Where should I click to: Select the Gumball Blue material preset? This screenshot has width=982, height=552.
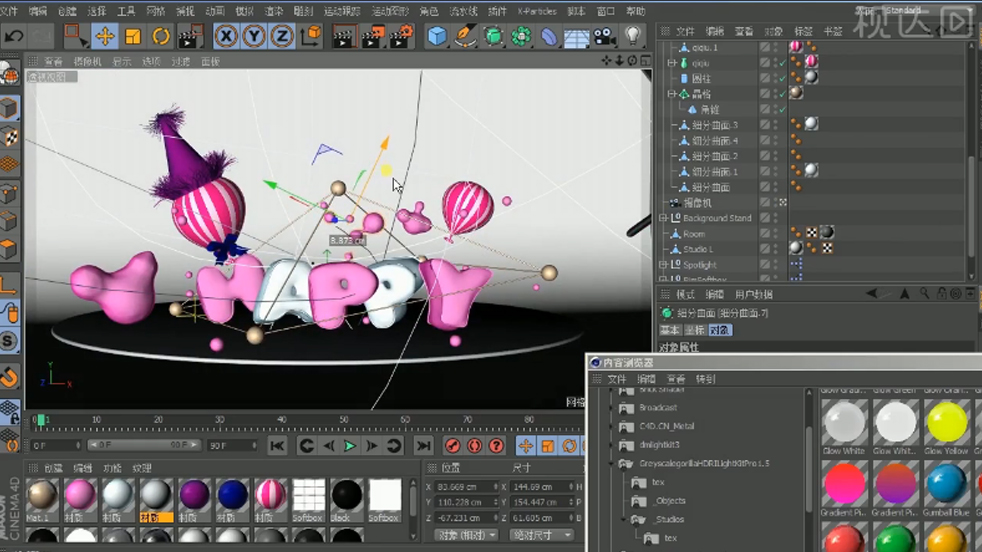pyautogui.click(x=946, y=484)
